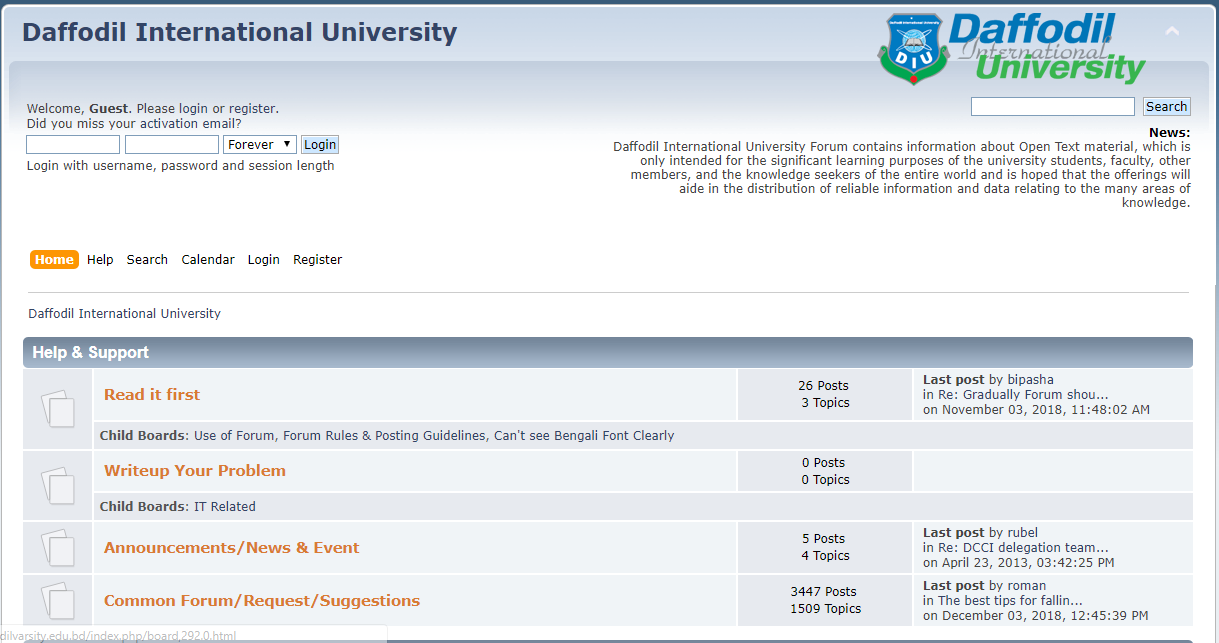Screen dimensions: 1219x643
Task: Open the Announcements/News & Event board
Action: 232,548
